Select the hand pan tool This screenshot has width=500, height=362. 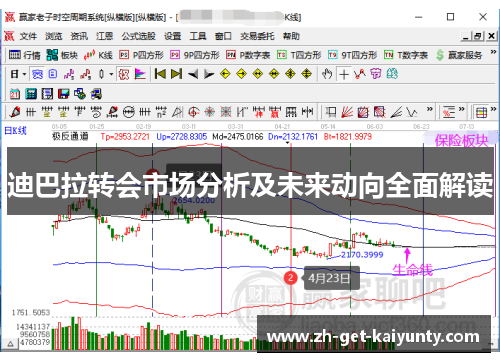[x=327, y=74]
